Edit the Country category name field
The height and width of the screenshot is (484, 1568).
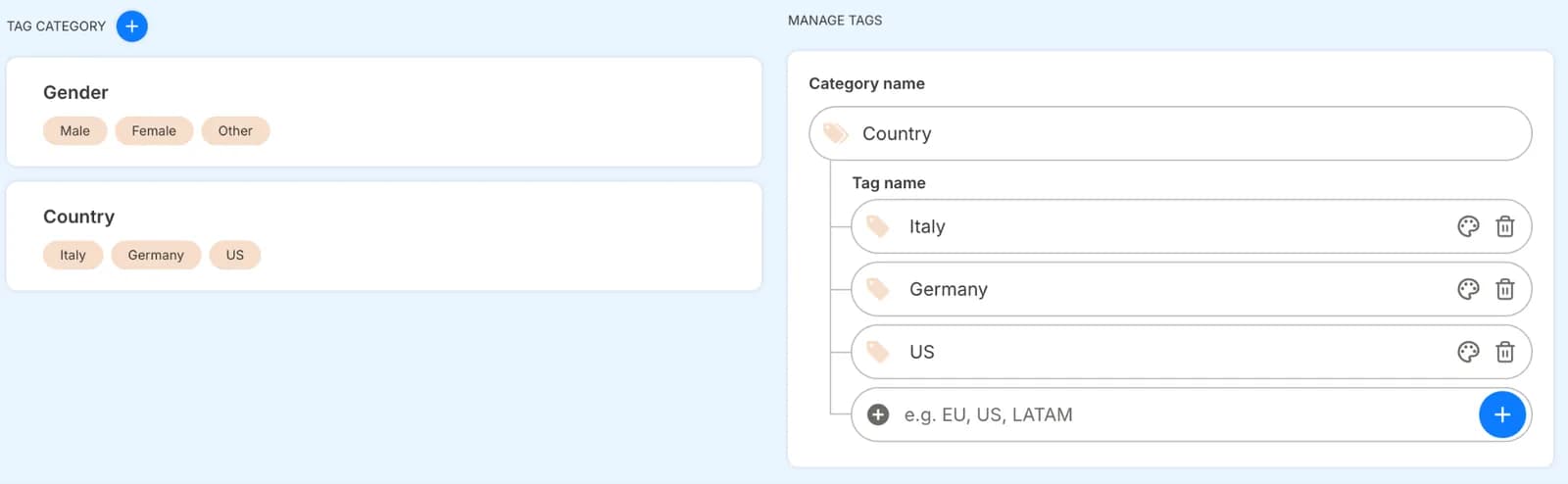click(1170, 133)
